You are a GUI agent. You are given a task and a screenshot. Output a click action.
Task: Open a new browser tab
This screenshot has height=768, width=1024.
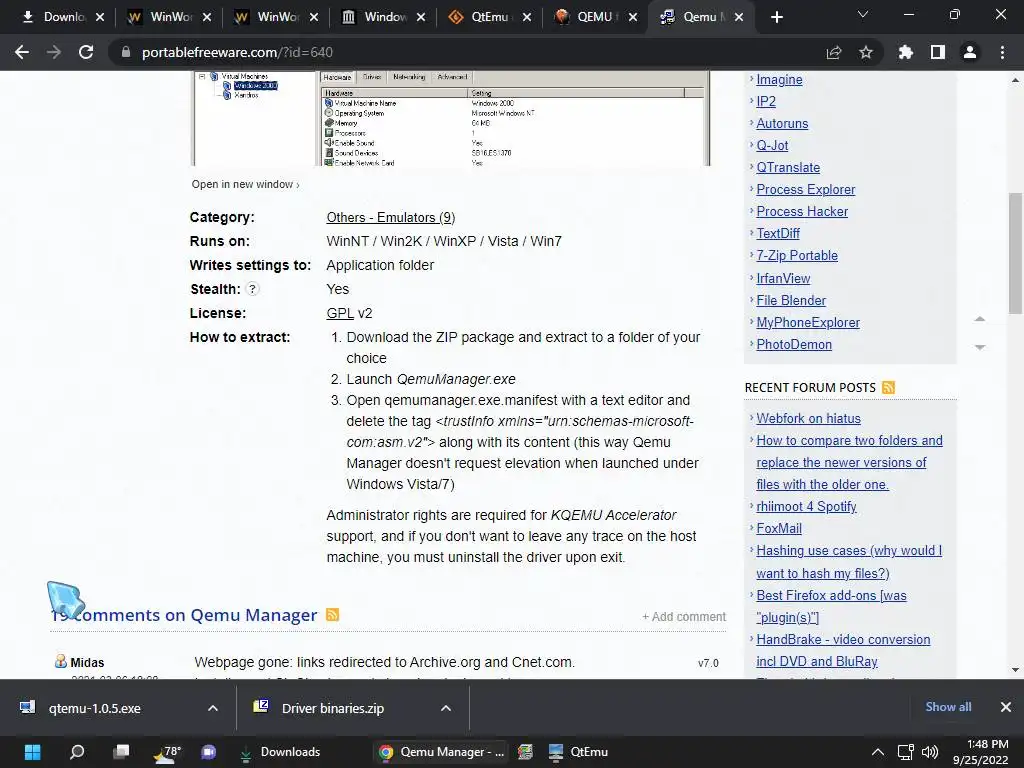[x=776, y=17]
